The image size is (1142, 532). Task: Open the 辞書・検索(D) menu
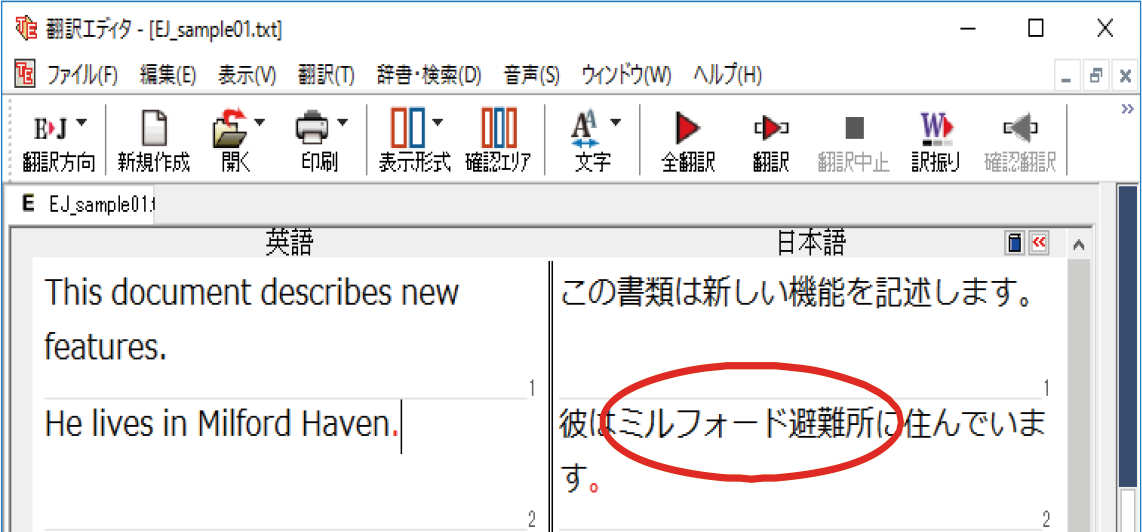pyautogui.click(x=428, y=75)
